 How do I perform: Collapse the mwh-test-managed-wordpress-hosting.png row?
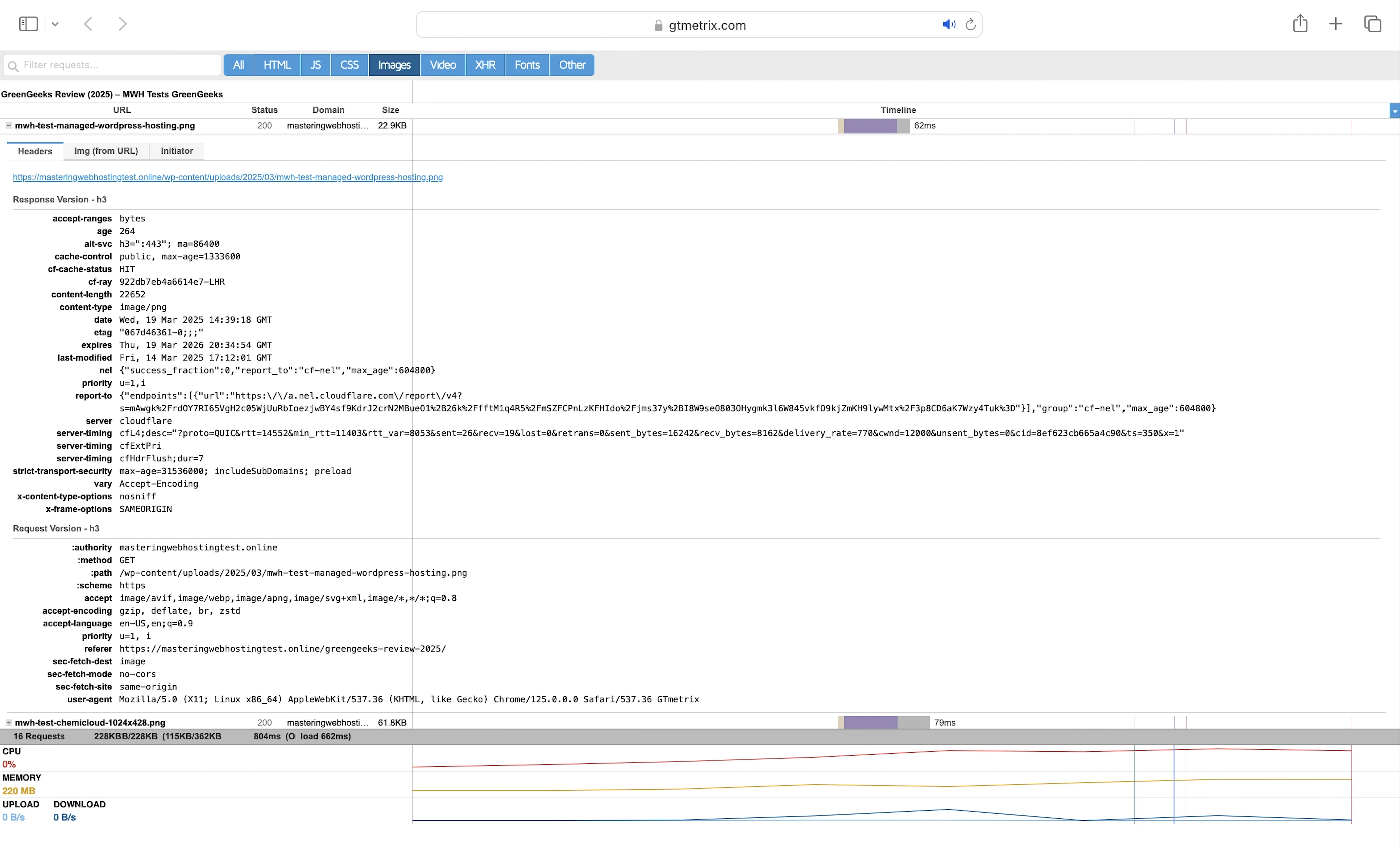point(9,125)
